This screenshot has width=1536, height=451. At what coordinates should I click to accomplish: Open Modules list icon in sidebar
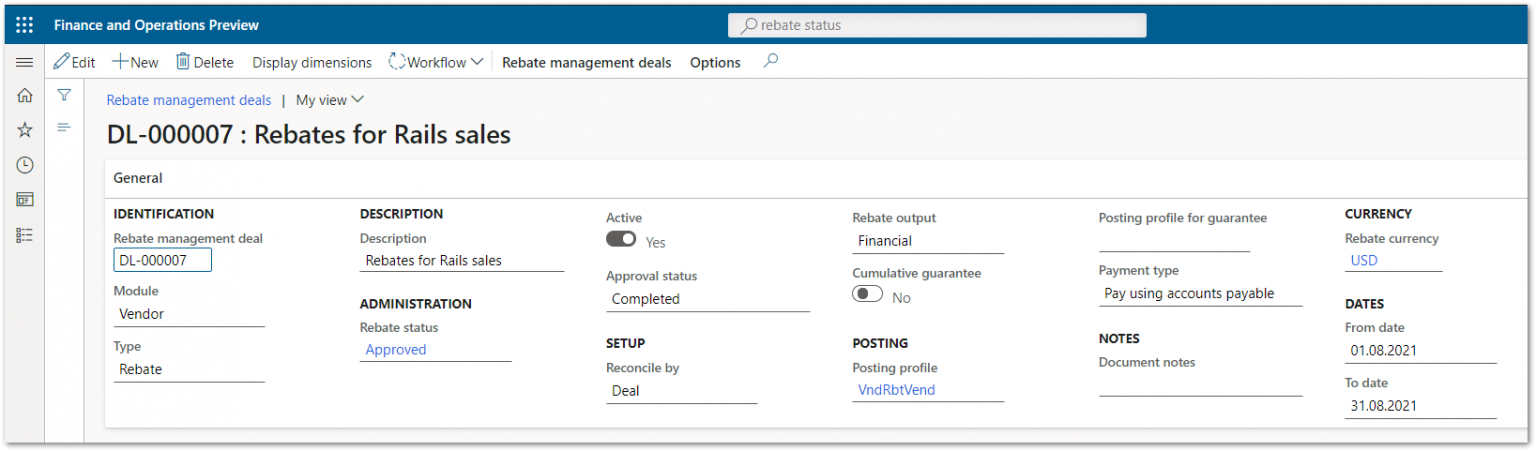click(25, 235)
